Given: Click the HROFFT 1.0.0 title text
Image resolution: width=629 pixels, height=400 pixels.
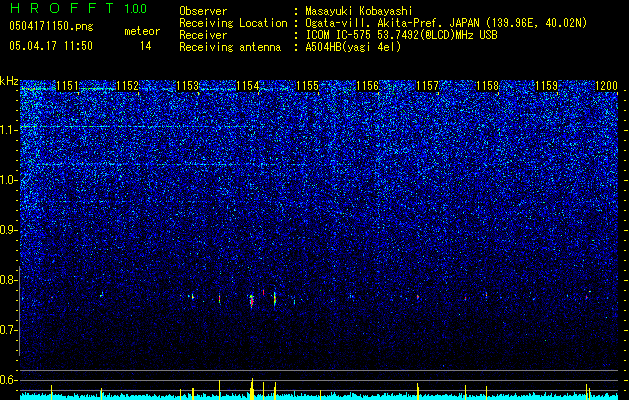Looking at the screenshot, I should tap(78, 8).
